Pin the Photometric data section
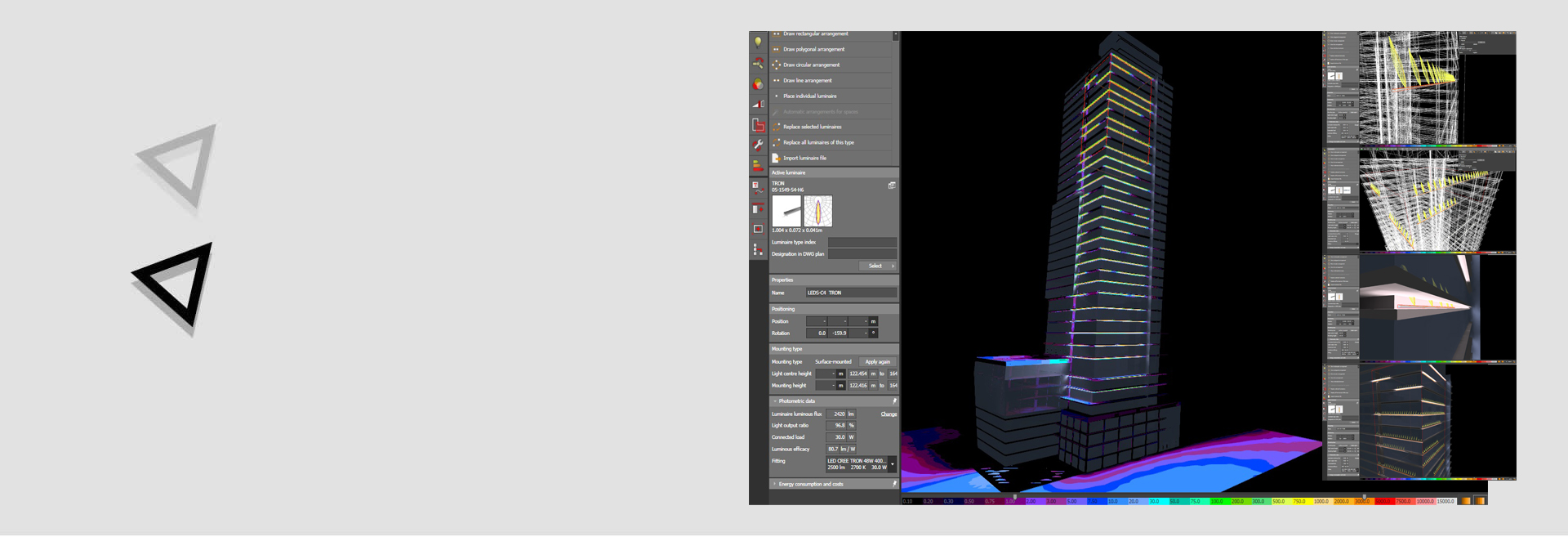1568x537 pixels. [x=894, y=401]
